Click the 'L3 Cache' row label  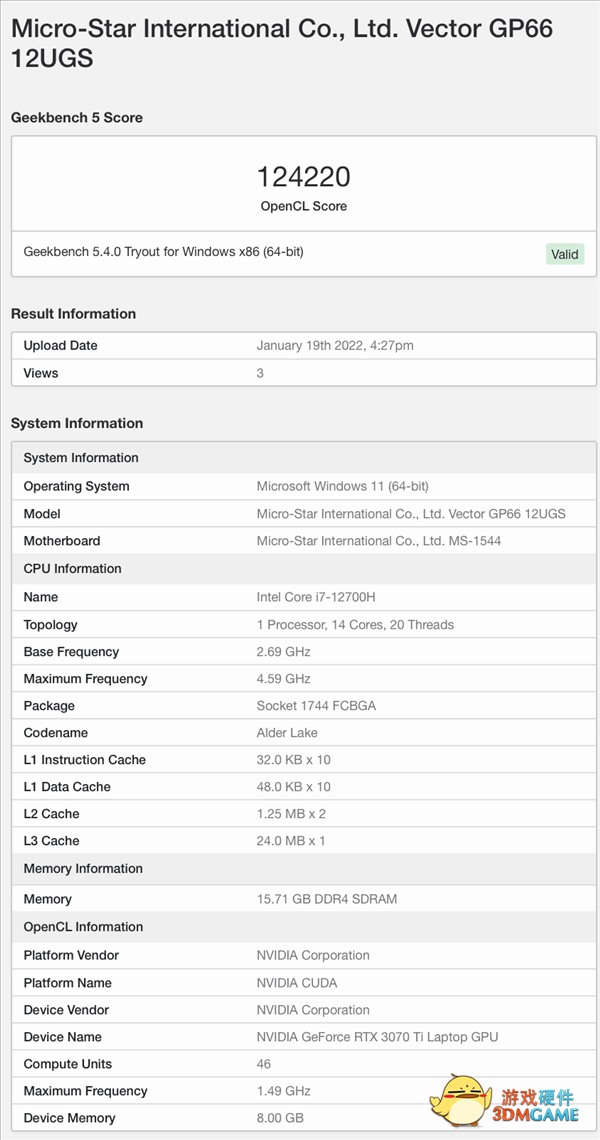click(50, 841)
